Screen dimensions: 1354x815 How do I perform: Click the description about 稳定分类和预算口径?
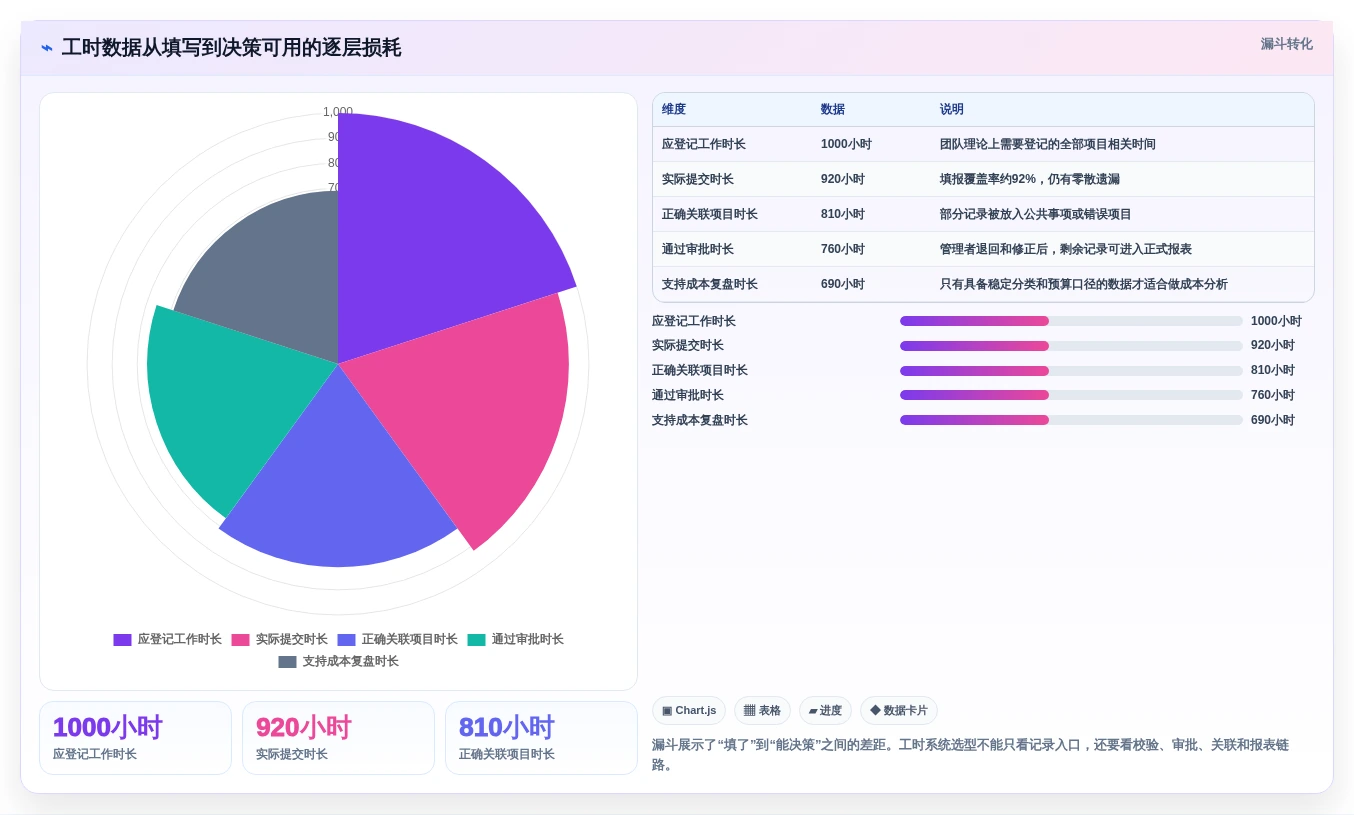tap(1084, 284)
